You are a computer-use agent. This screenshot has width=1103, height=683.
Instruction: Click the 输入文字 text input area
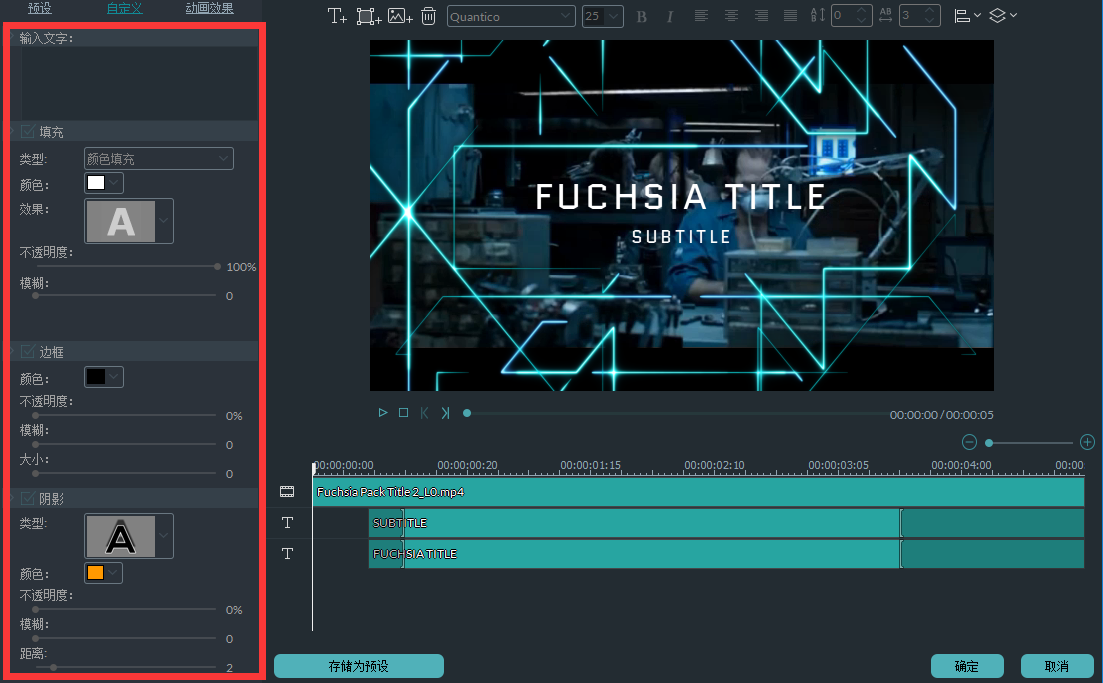click(x=139, y=84)
